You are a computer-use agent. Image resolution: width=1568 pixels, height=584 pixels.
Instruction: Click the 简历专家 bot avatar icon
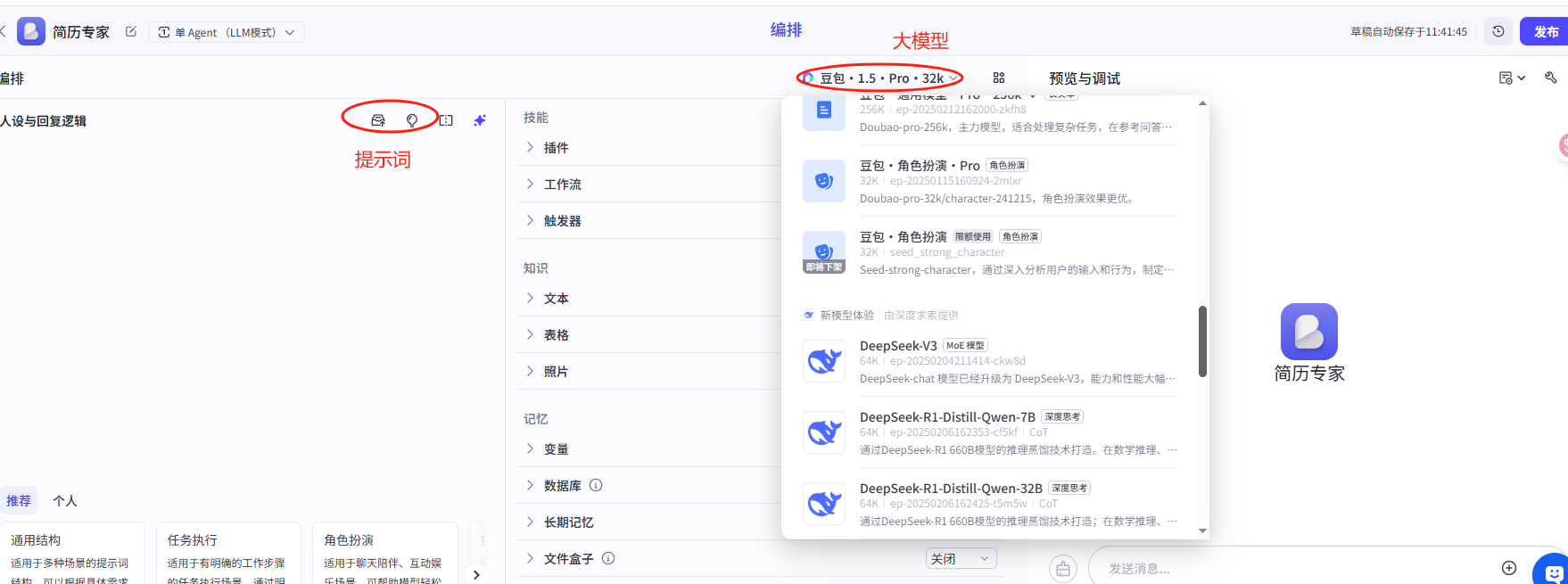(31, 31)
